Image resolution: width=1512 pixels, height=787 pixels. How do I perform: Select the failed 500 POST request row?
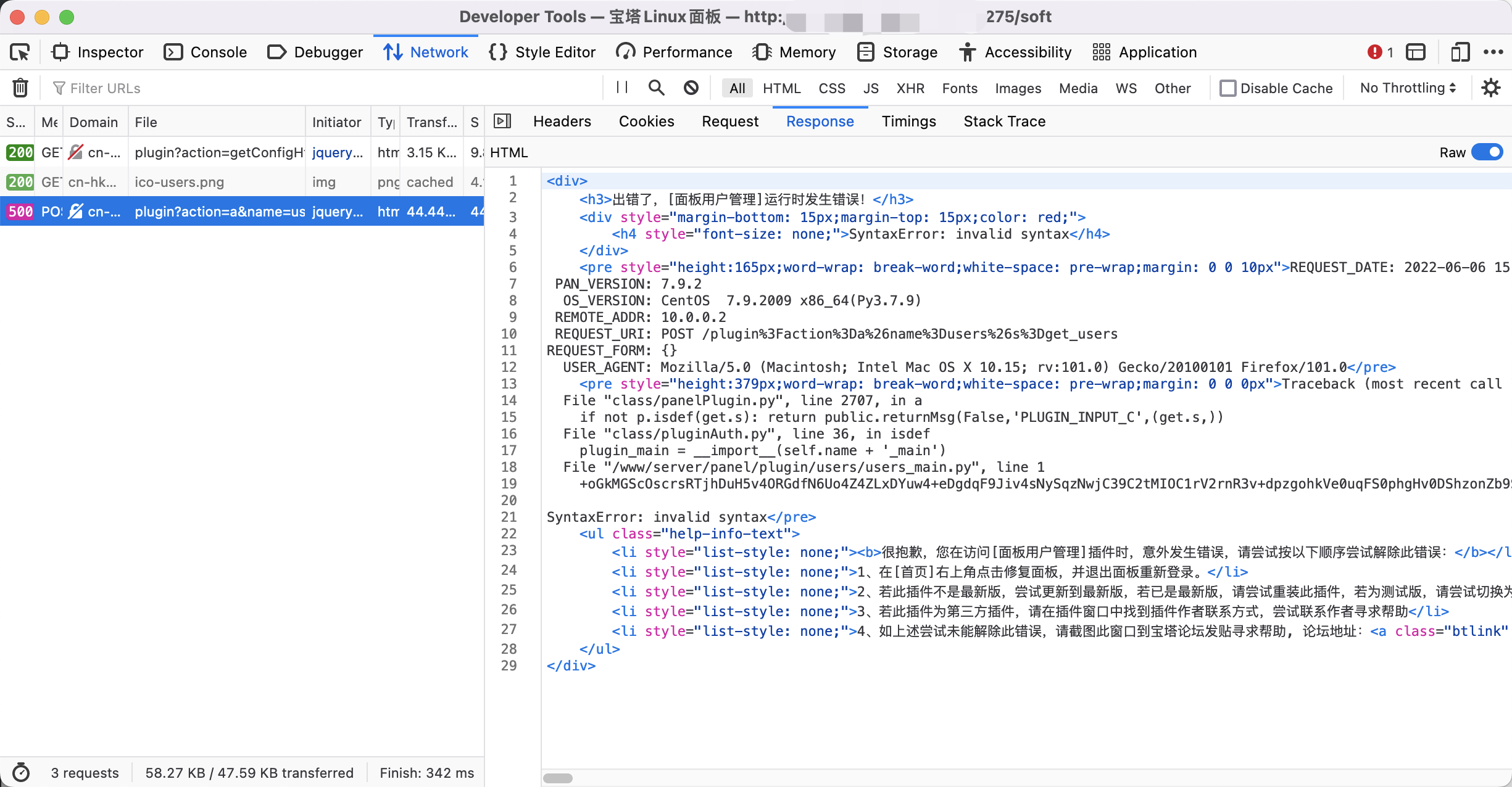241,212
